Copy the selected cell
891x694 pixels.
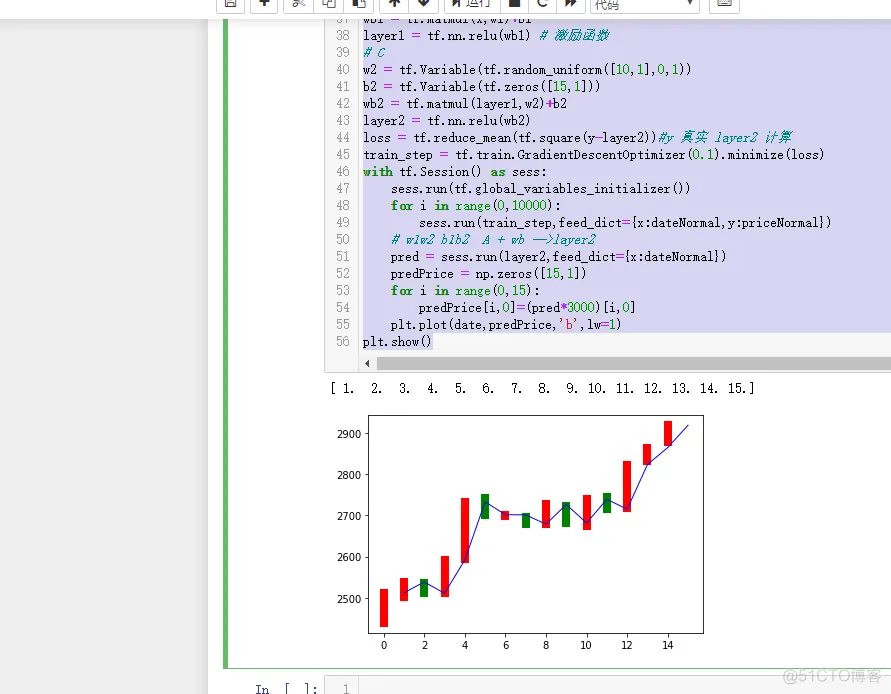[328, 4]
